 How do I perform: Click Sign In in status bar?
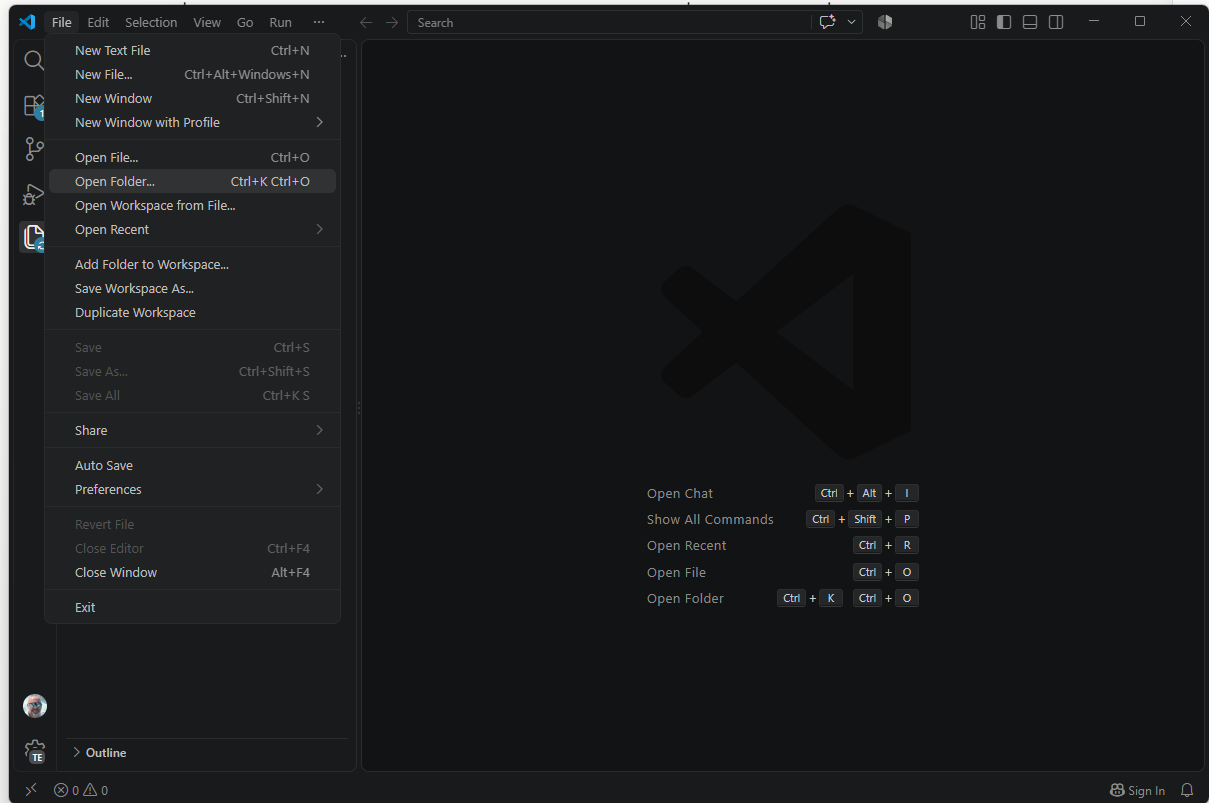pos(1138,790)
